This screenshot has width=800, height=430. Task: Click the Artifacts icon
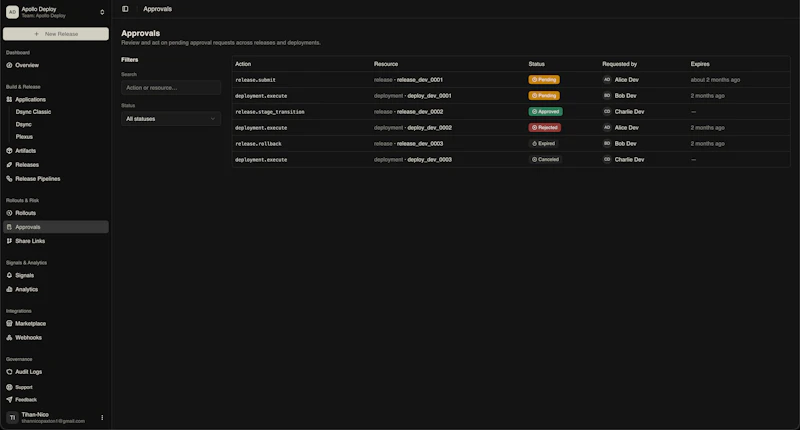tap(9, 150)
